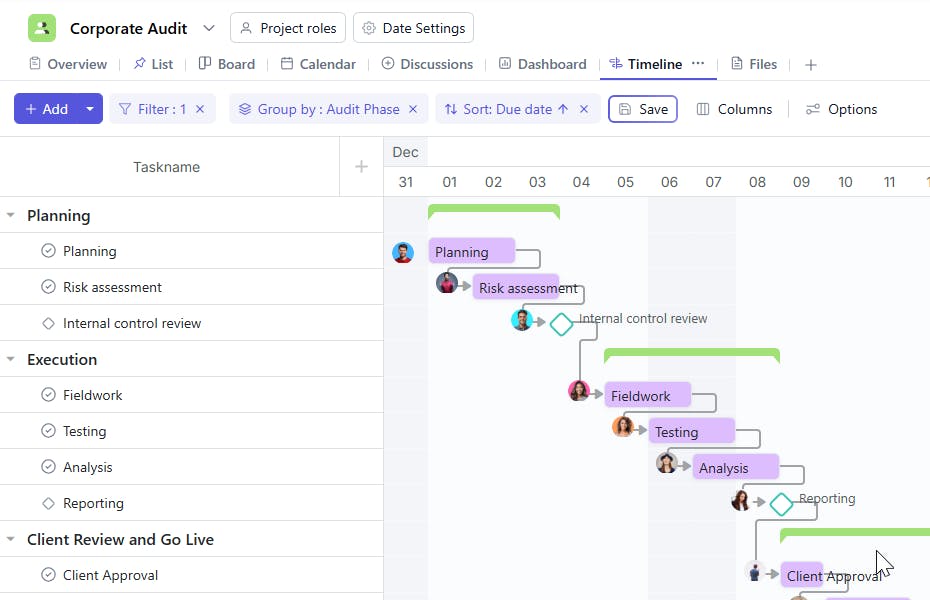Check off the Client Approval task
Screen dimensions: 930x600
click(48, 575)
